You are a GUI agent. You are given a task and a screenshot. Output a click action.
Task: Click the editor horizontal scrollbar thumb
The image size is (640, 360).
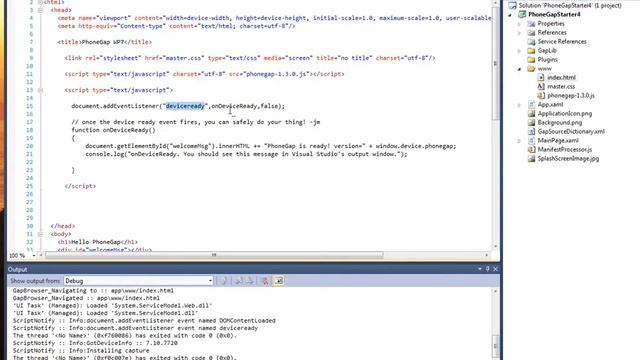214,255
